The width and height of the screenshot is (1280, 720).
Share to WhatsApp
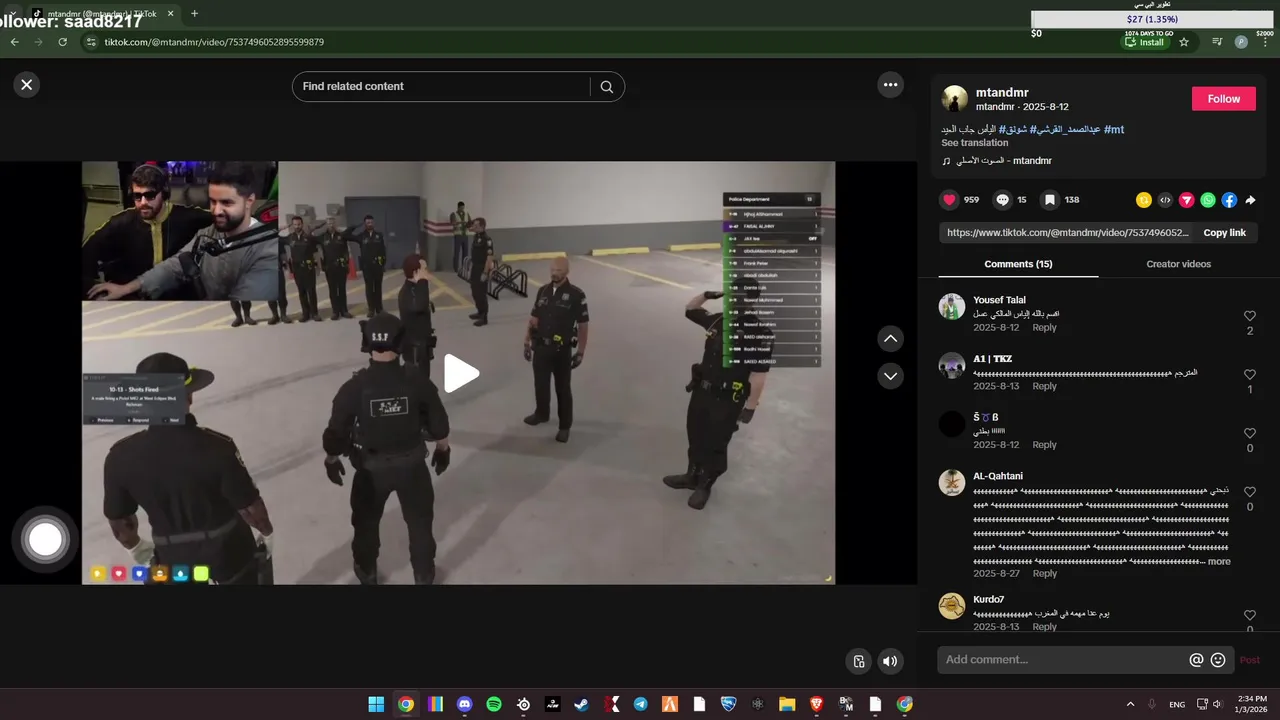tap(1208, 200)
